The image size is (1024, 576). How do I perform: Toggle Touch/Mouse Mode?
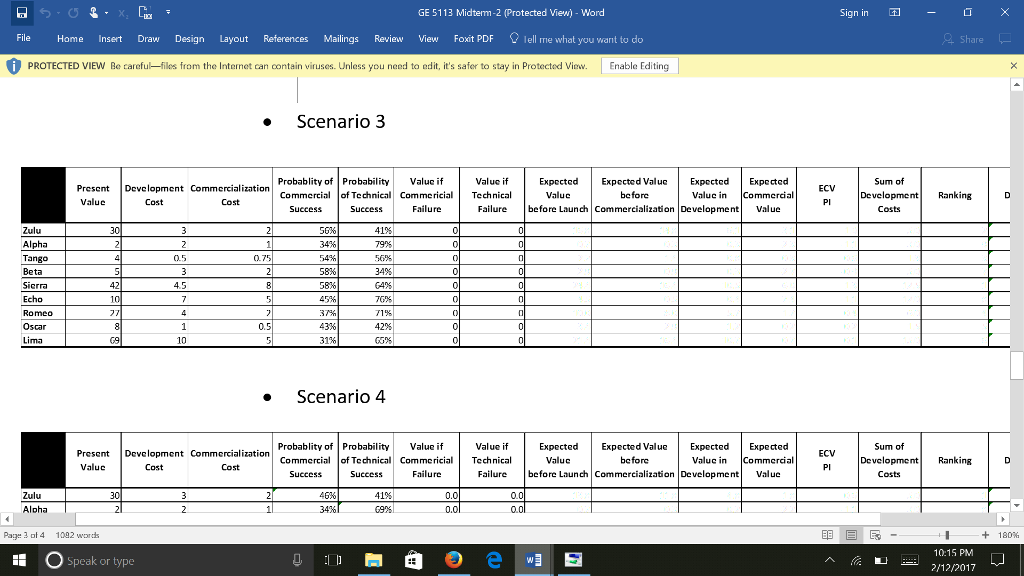click(x=94, y=12)
